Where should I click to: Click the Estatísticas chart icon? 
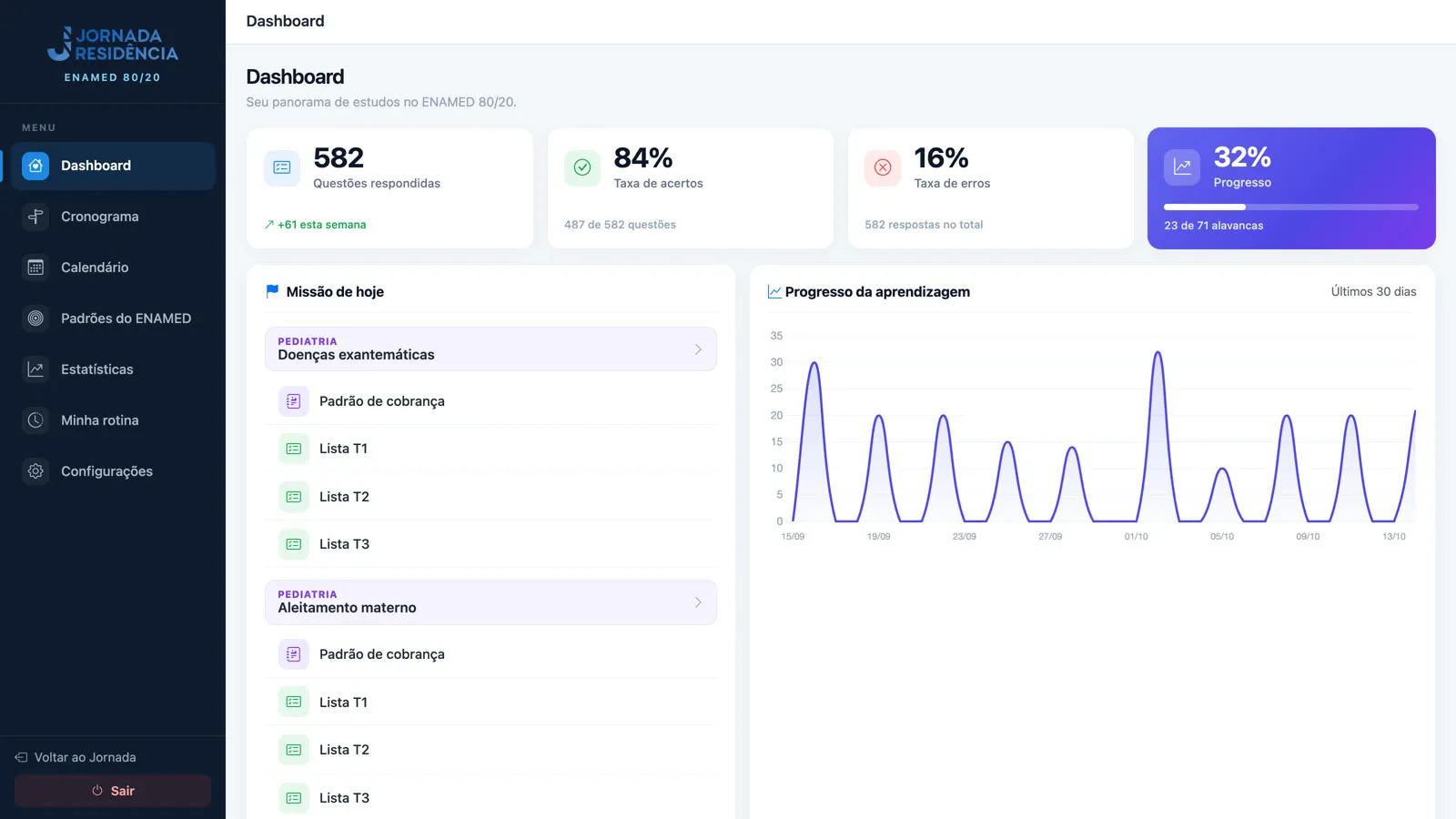click(35, 369)
